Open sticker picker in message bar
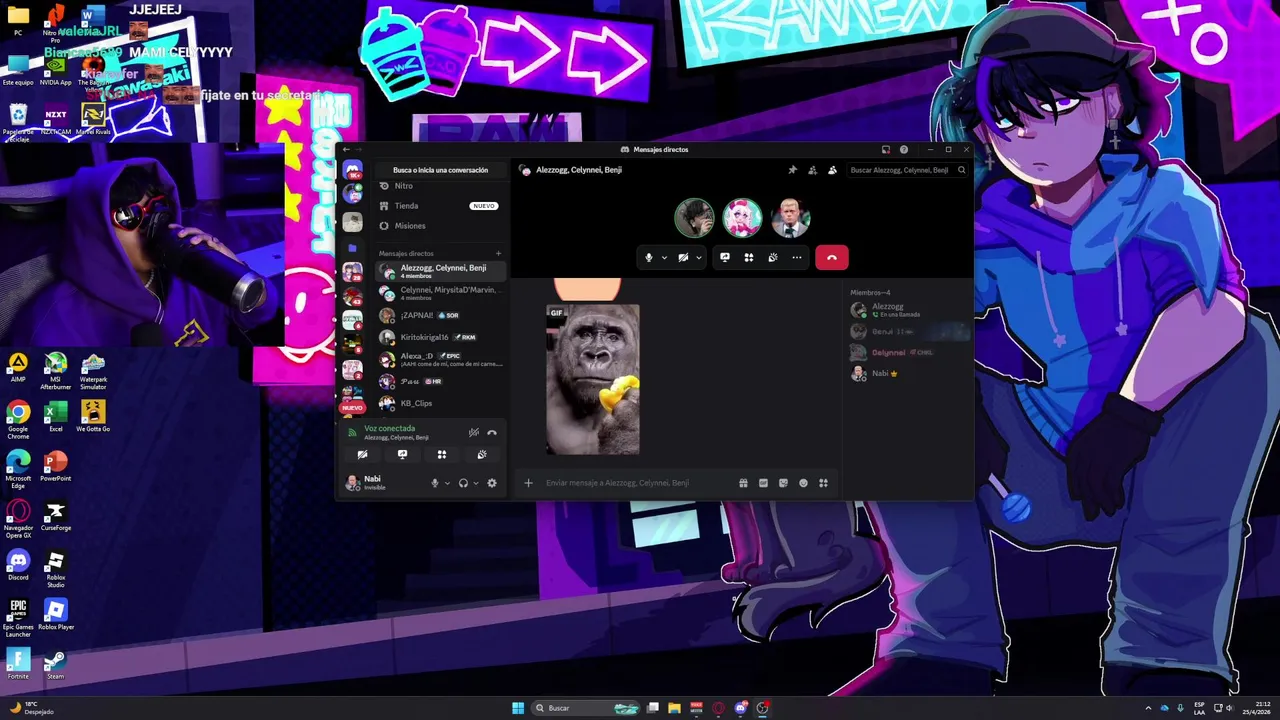Screen dimensions: 1280x720 (x=783, y=483)
